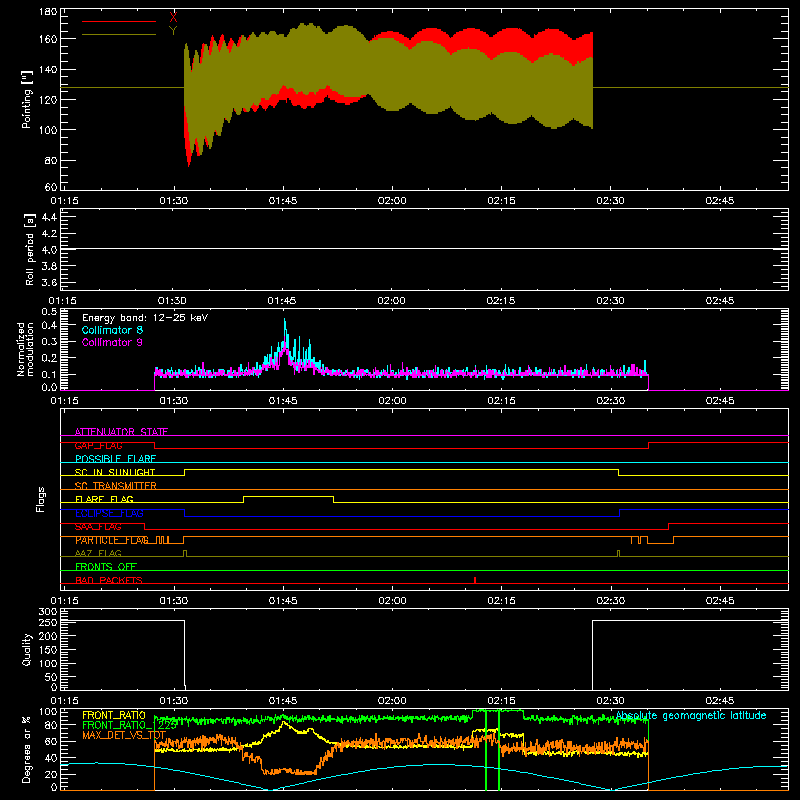Click the red BAD_PACKETS spike marker
Screen dimensions: 800x800
[475, 580]
